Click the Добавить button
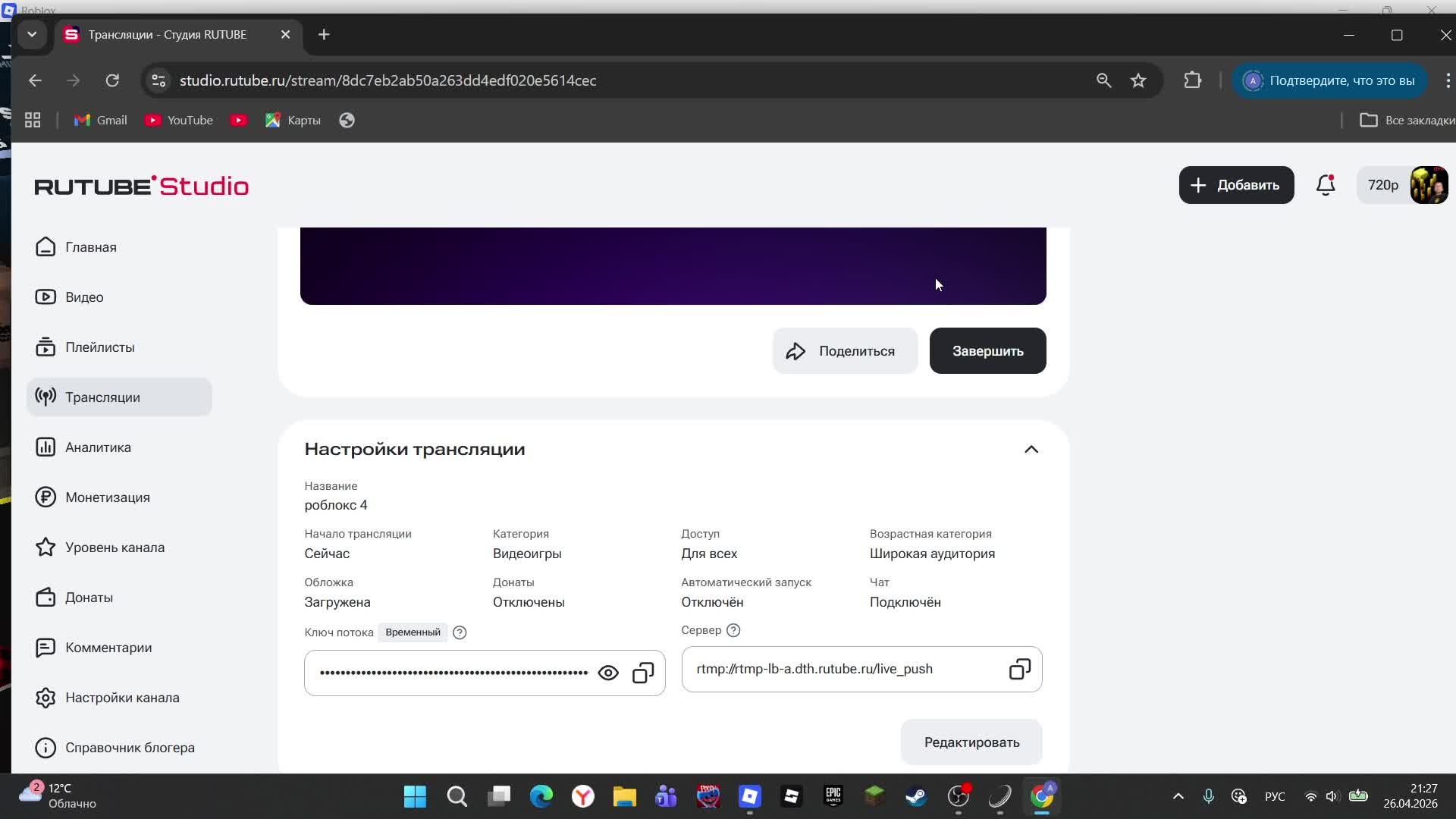1456x819 pixels. pyautogui.click(x=1235, y=185)
